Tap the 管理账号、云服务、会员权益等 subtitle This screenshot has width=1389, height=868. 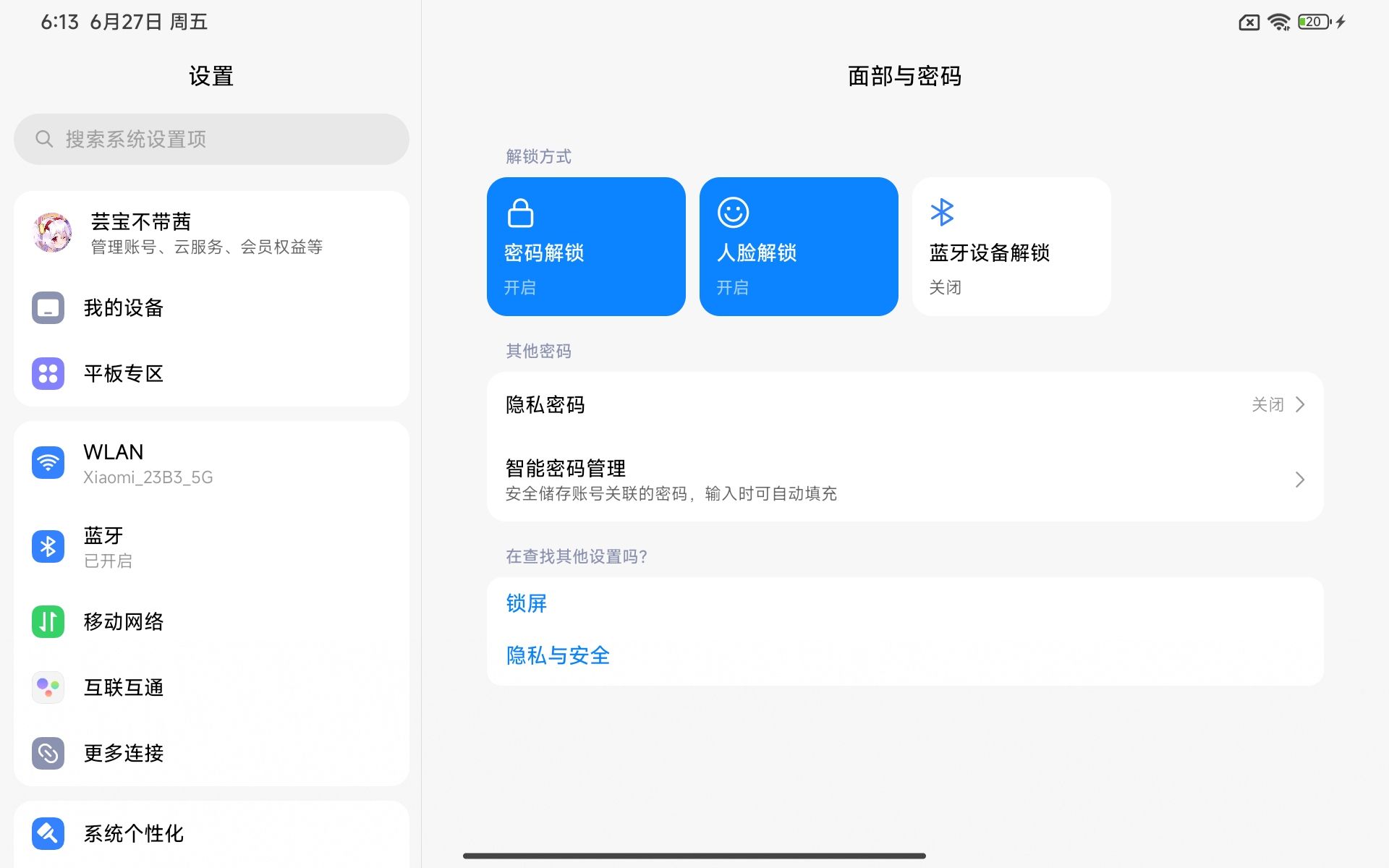[206, 247]
